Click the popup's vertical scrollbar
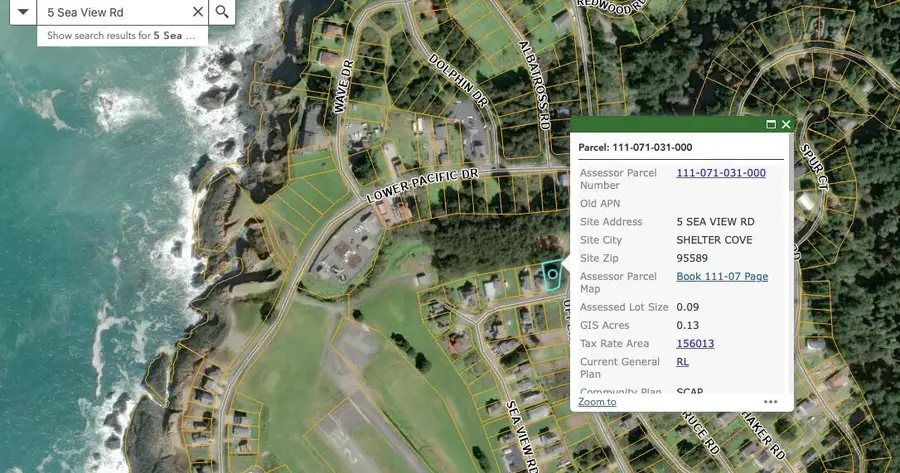The width and height of the screenshot is (900, 473). click(x=792, y=162)
